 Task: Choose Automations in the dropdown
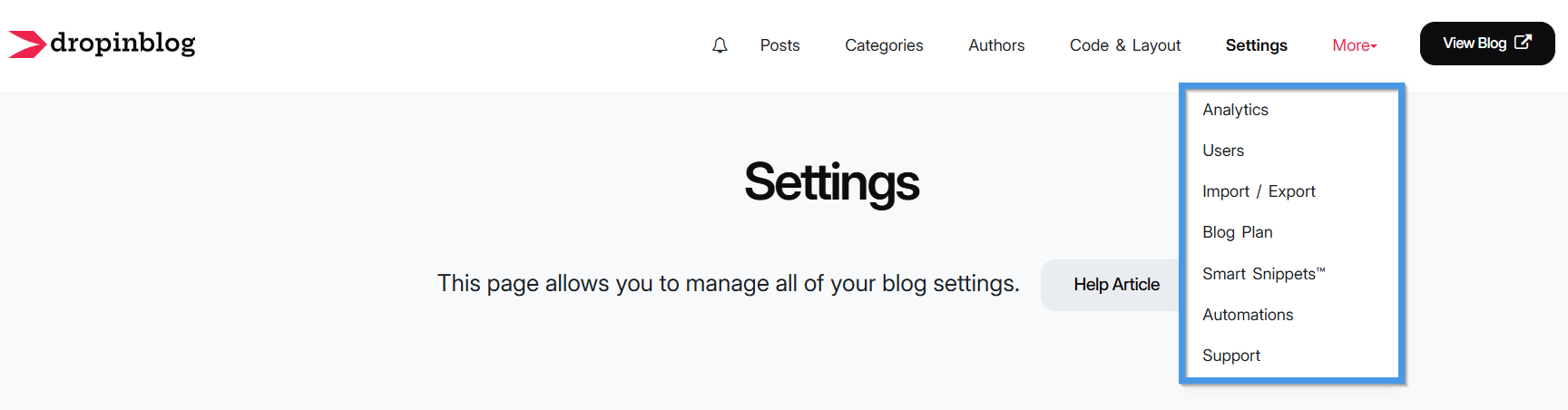1248,315
